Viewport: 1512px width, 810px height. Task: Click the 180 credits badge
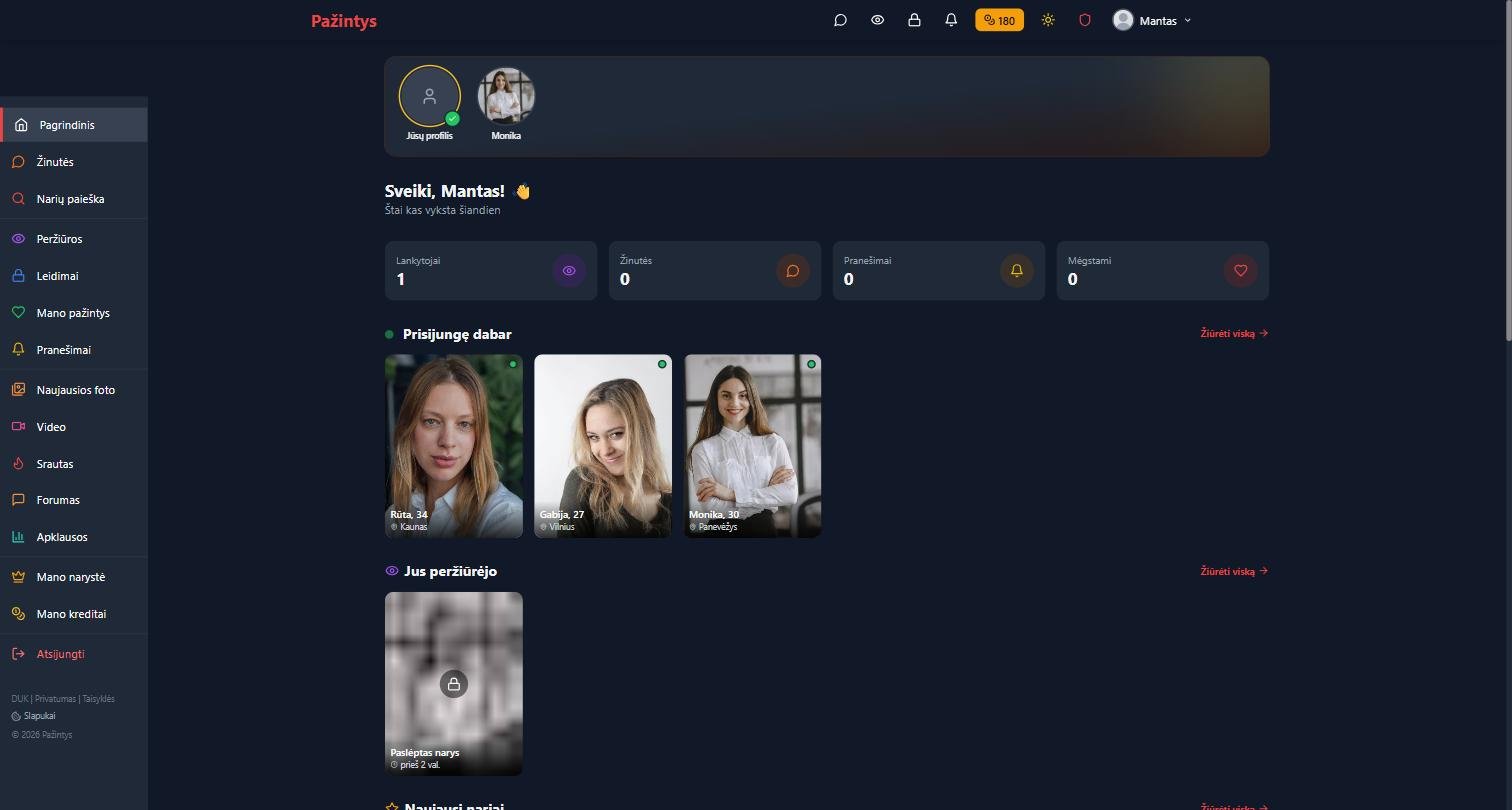tap(999, 20)
